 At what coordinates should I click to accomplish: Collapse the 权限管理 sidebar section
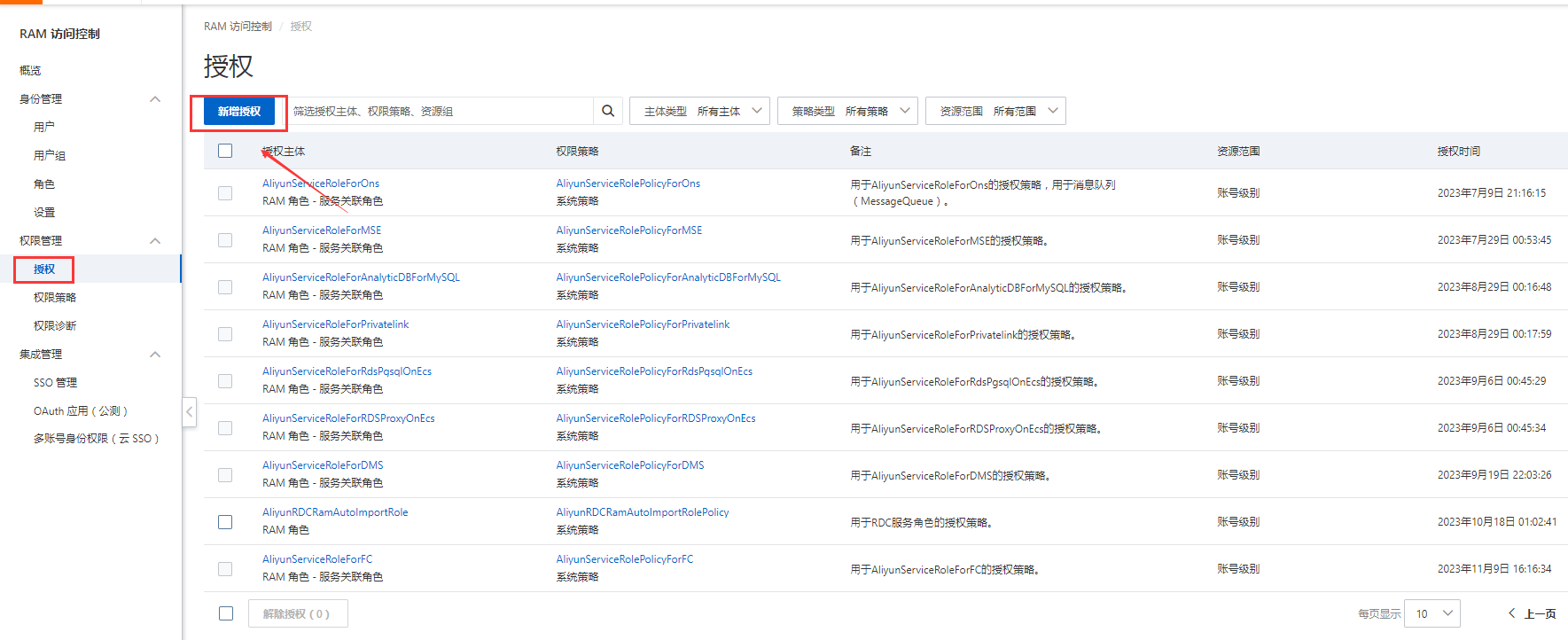(x=155, y=241)
